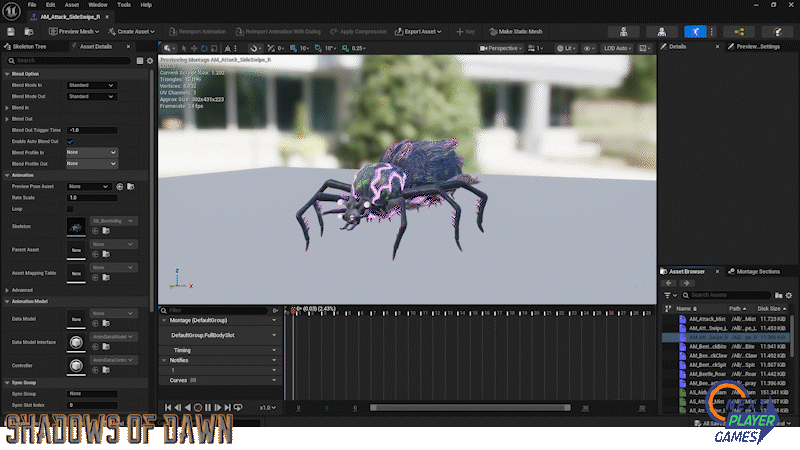This screenshot has width=800, height=450.
Task: Open Asset Browser filter options icon
Action: [x=670, y=295]
